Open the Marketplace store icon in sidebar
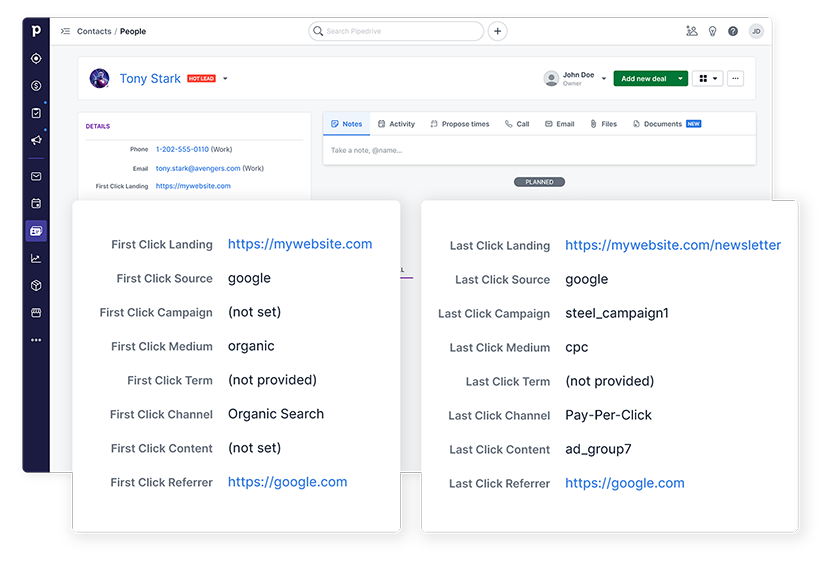824x575 pixels. [x=36, y=313]
